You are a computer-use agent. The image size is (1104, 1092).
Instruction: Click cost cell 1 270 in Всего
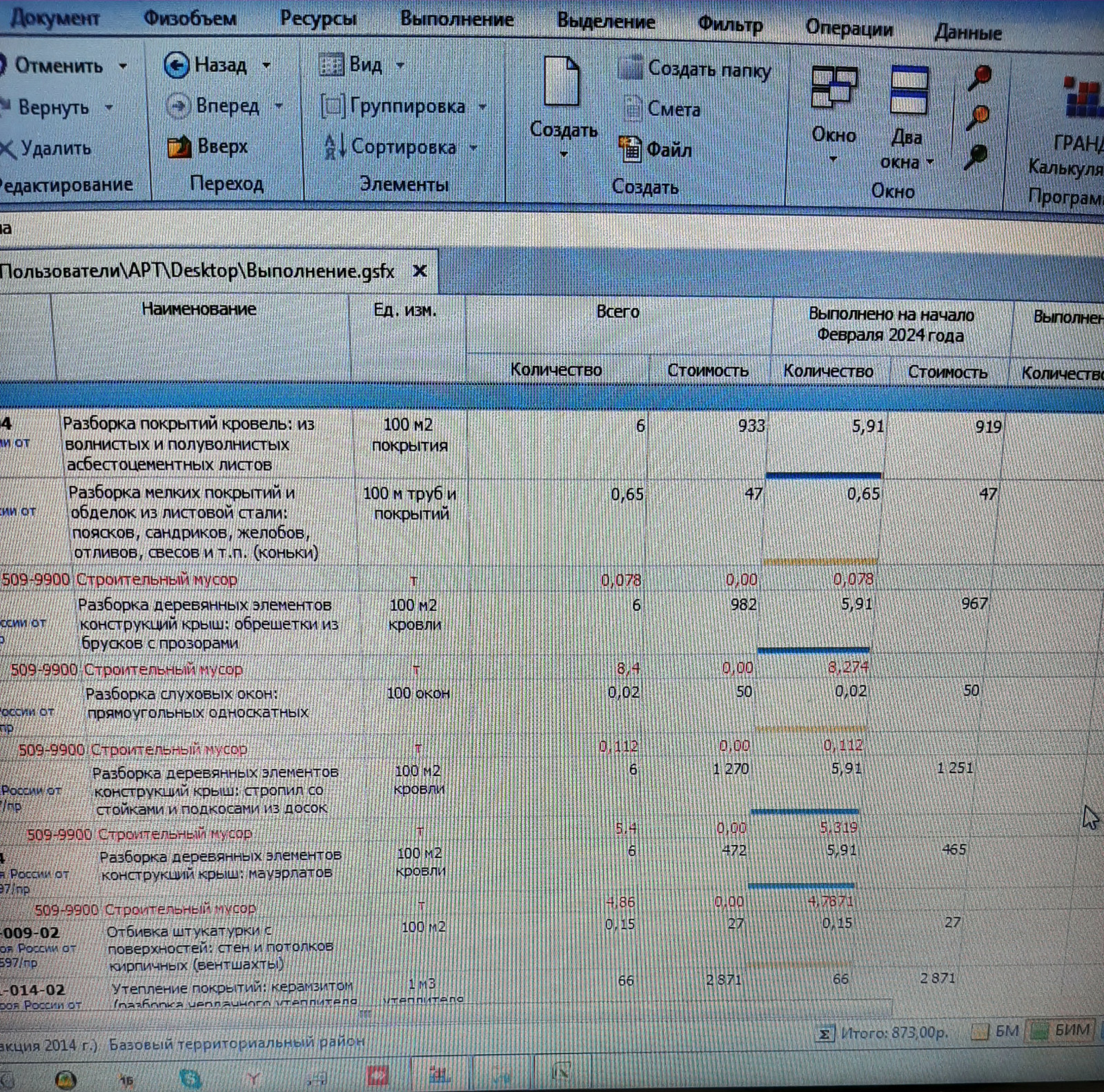(731, 768)
